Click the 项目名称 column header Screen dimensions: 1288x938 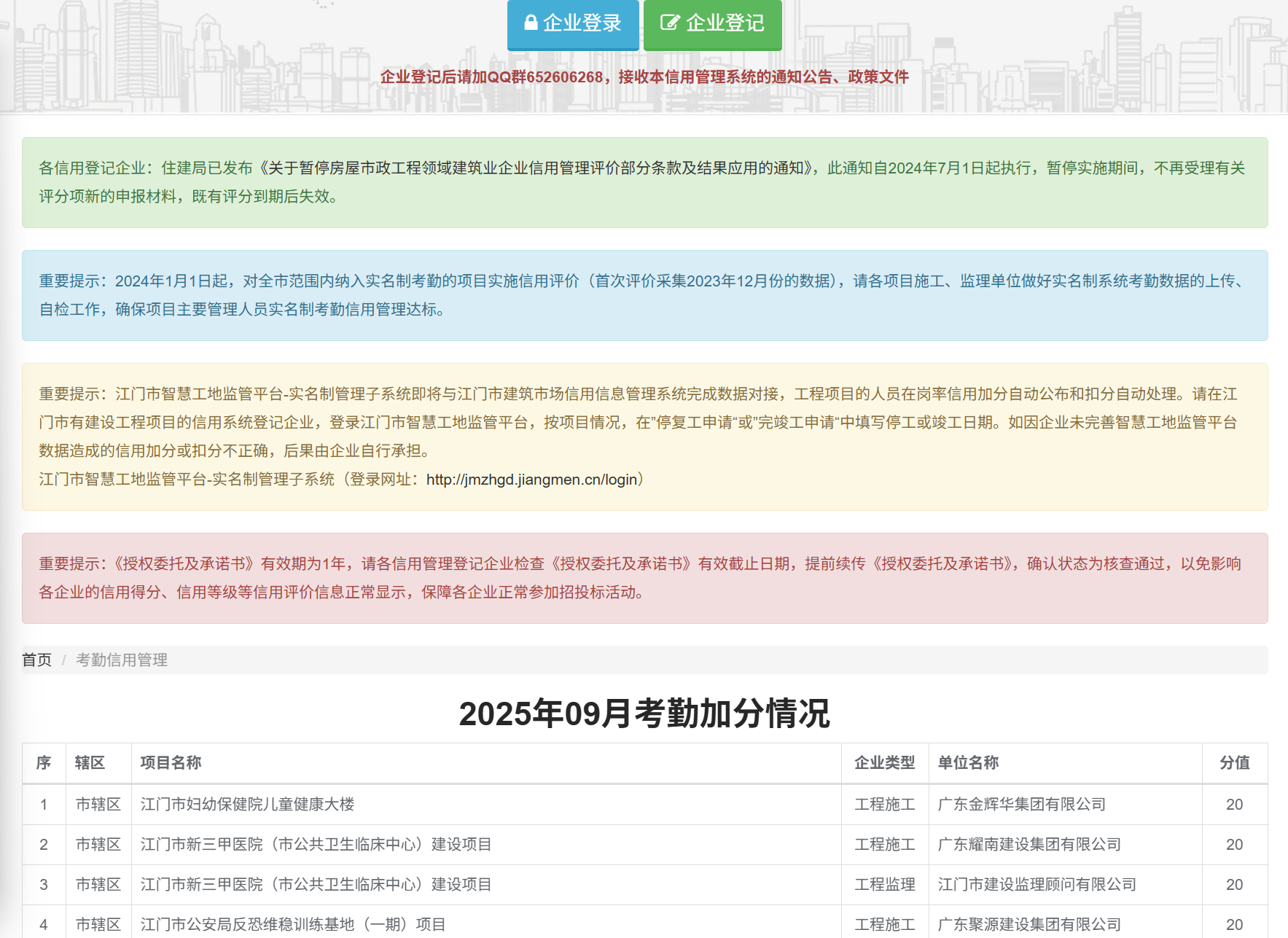click(171, 762)
